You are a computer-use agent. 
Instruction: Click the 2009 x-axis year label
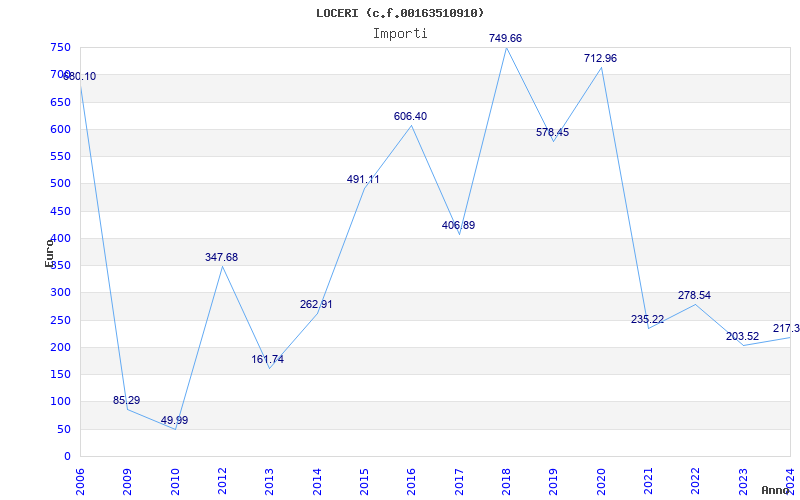[127, 482]
